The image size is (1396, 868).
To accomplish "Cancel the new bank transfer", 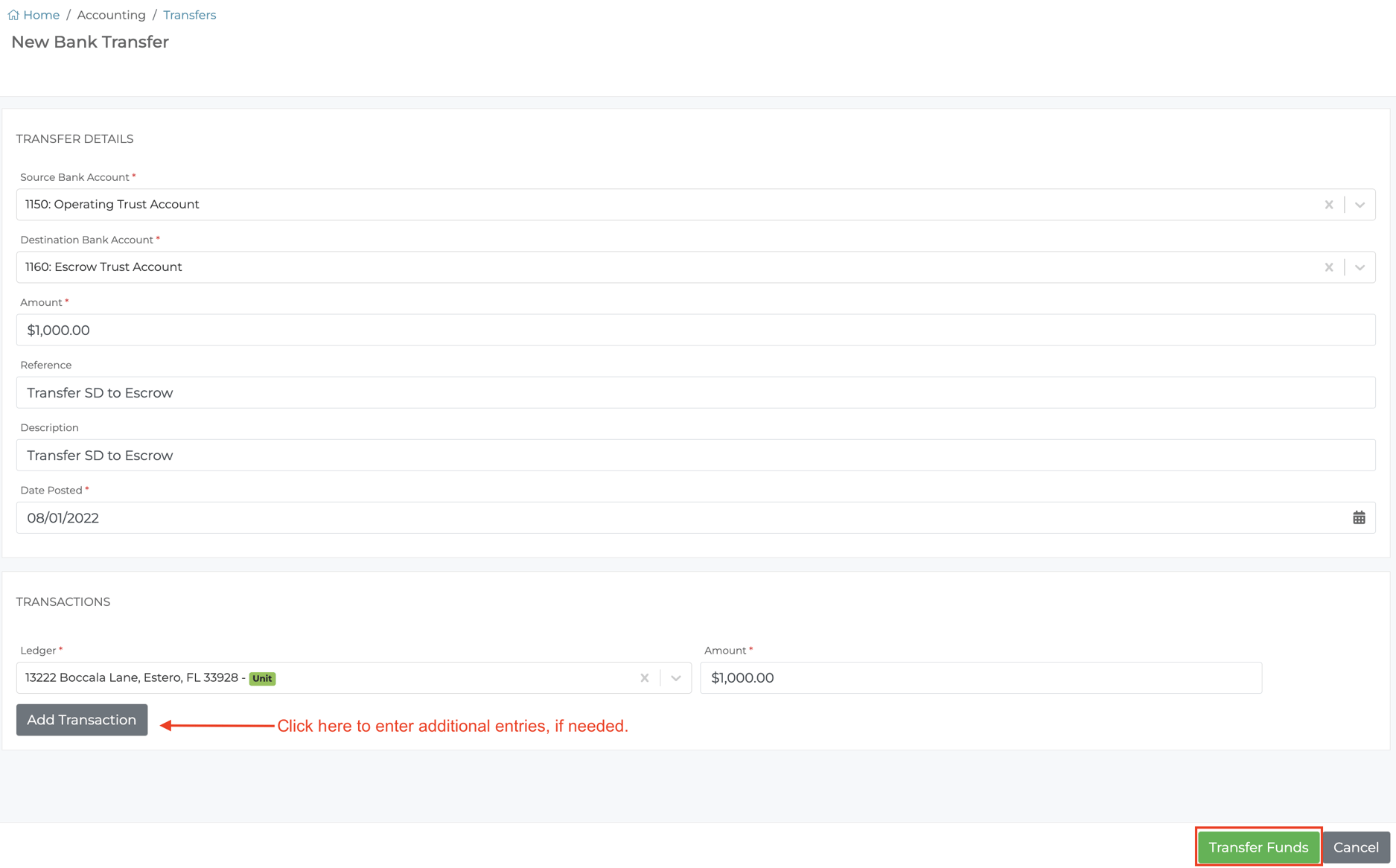I will (x=1355, y=847).
